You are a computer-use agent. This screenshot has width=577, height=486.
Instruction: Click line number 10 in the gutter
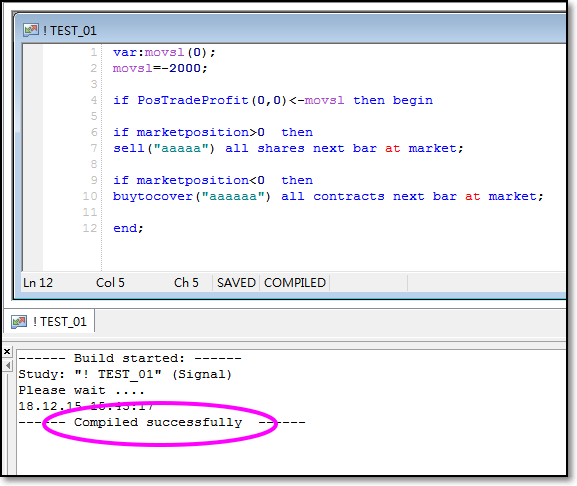[90, 196]
